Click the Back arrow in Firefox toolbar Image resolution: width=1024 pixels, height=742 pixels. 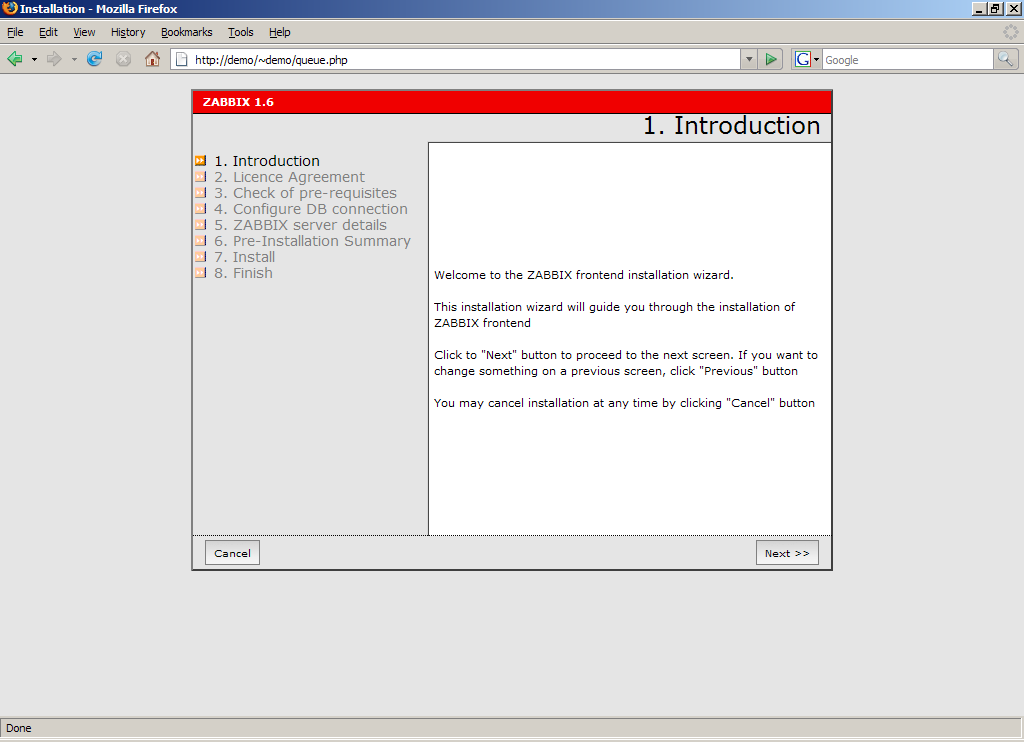(x=15, y=59)
